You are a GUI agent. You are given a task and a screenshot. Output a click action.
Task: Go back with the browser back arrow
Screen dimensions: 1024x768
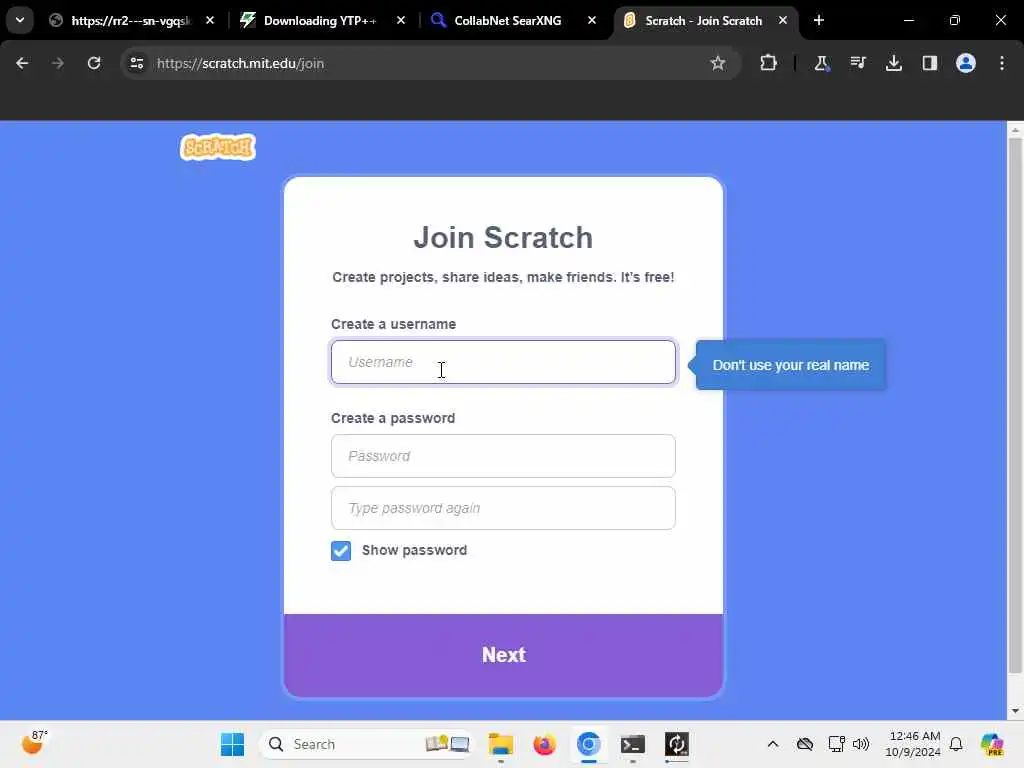[22, 63]
